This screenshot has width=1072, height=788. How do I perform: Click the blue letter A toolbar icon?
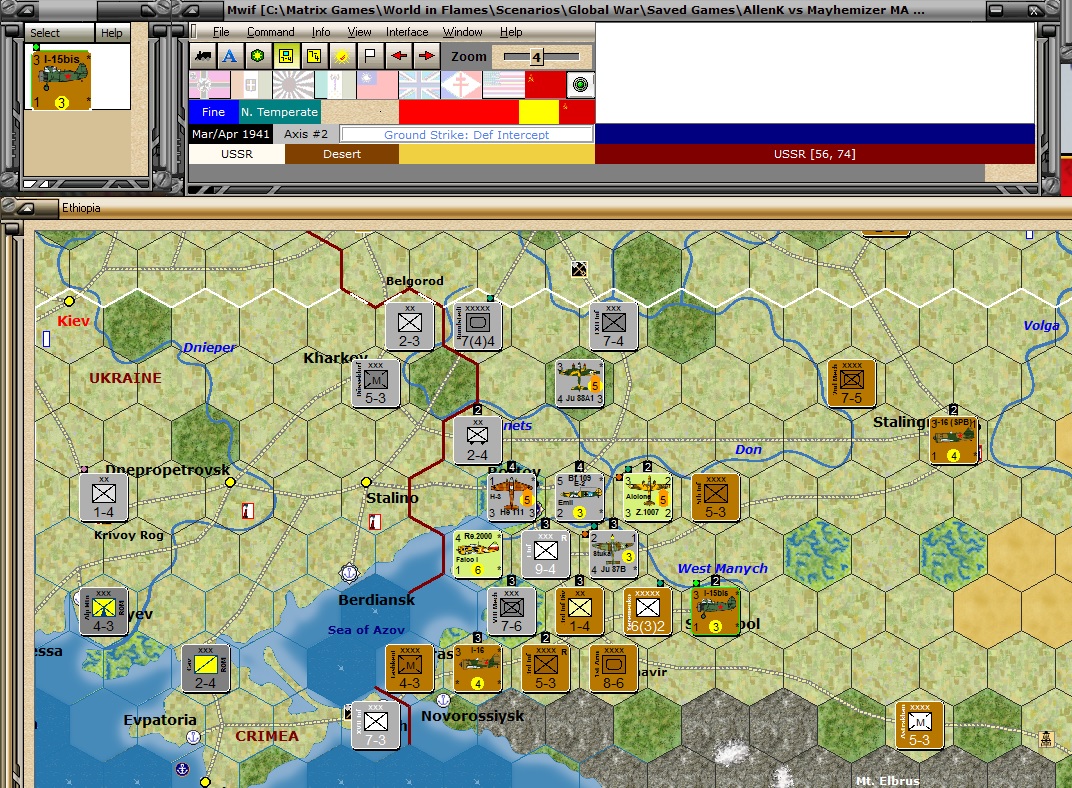pos(230,56)
